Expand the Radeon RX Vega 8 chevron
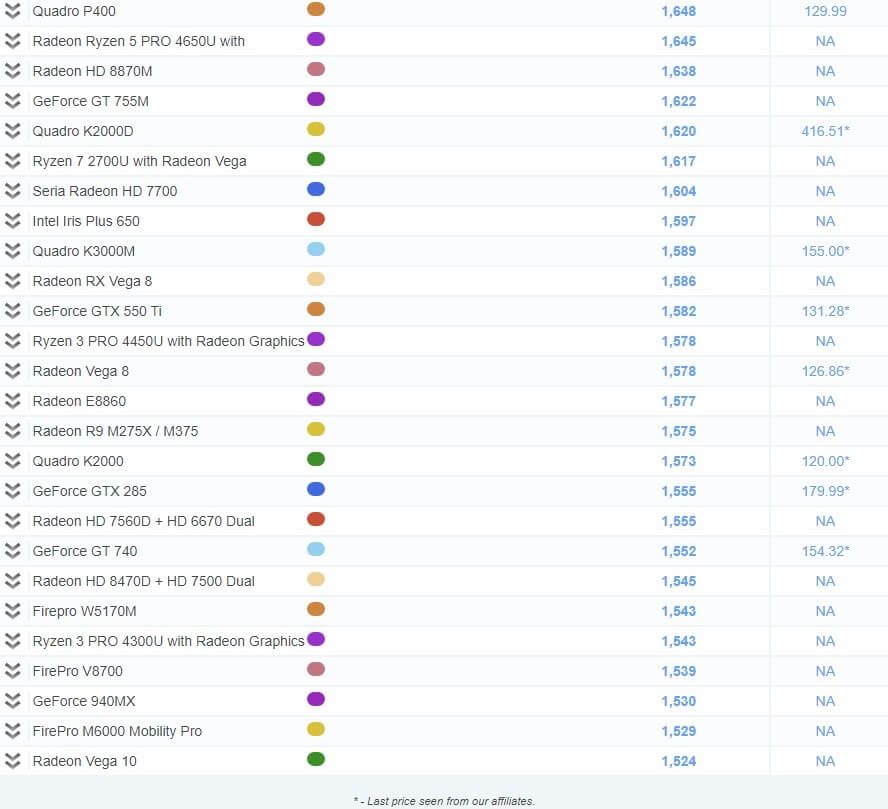The image size is (888, 809). tap(12, 281)
